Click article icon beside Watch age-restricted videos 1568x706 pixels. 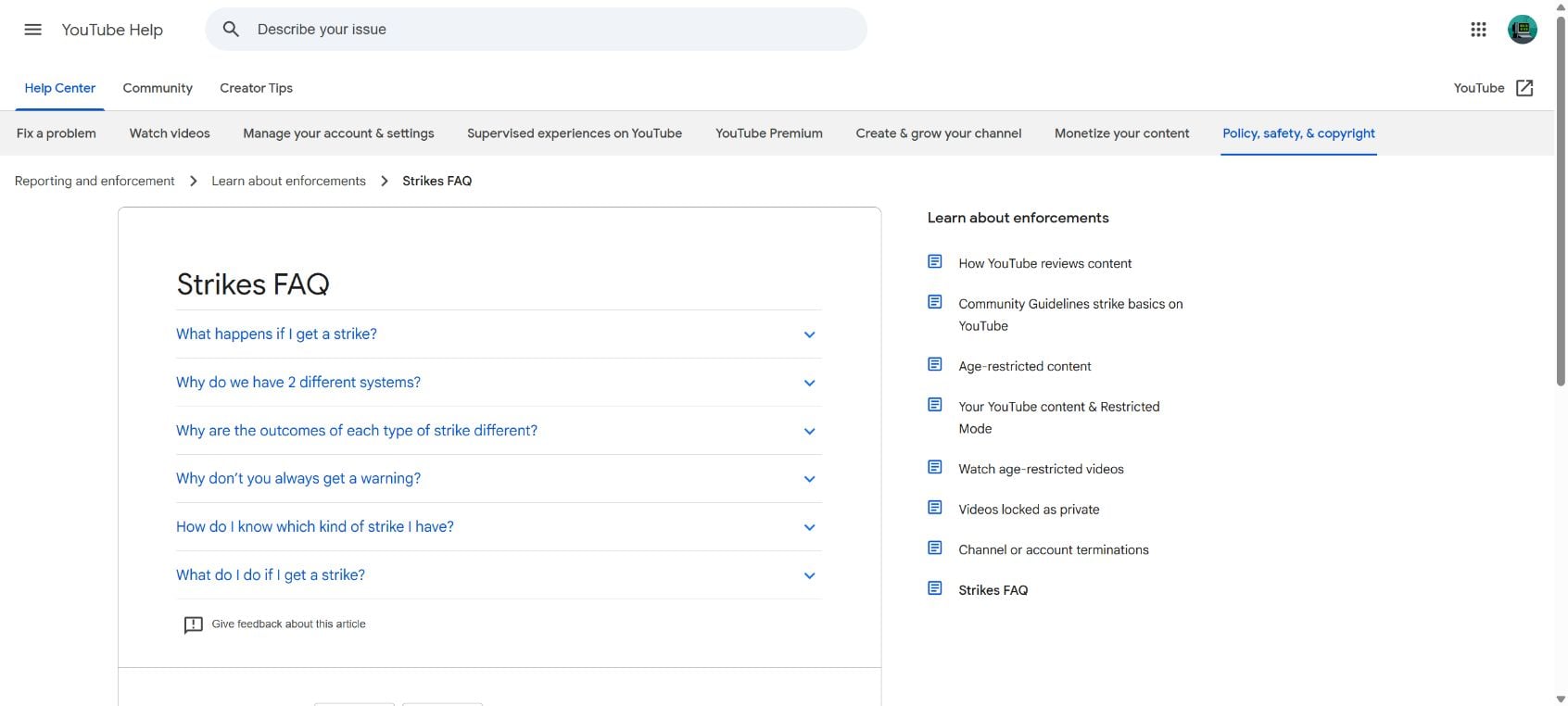pyautogui.click(x=935, y=468)
